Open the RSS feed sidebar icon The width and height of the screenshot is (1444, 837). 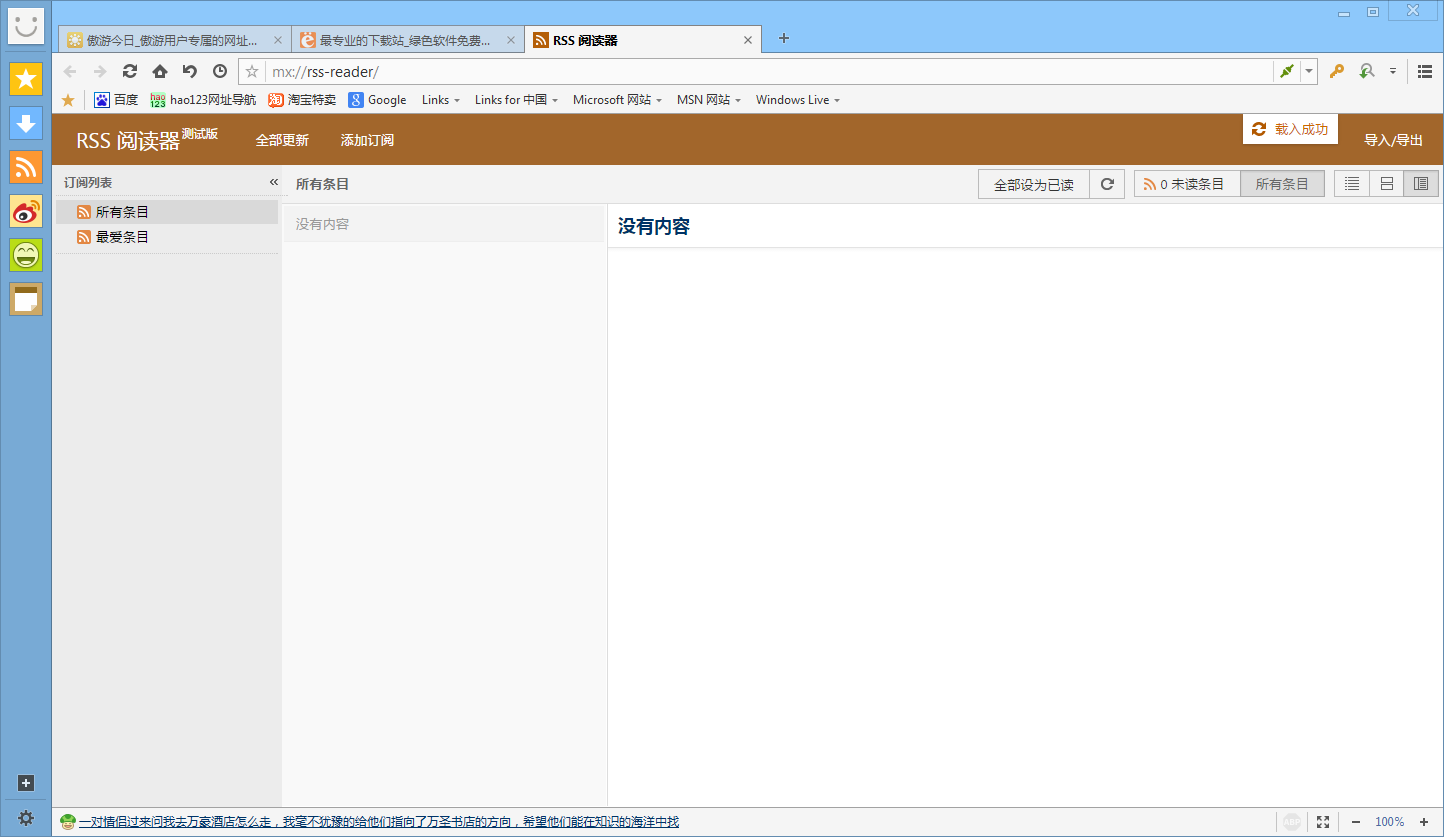pos(26,167)
